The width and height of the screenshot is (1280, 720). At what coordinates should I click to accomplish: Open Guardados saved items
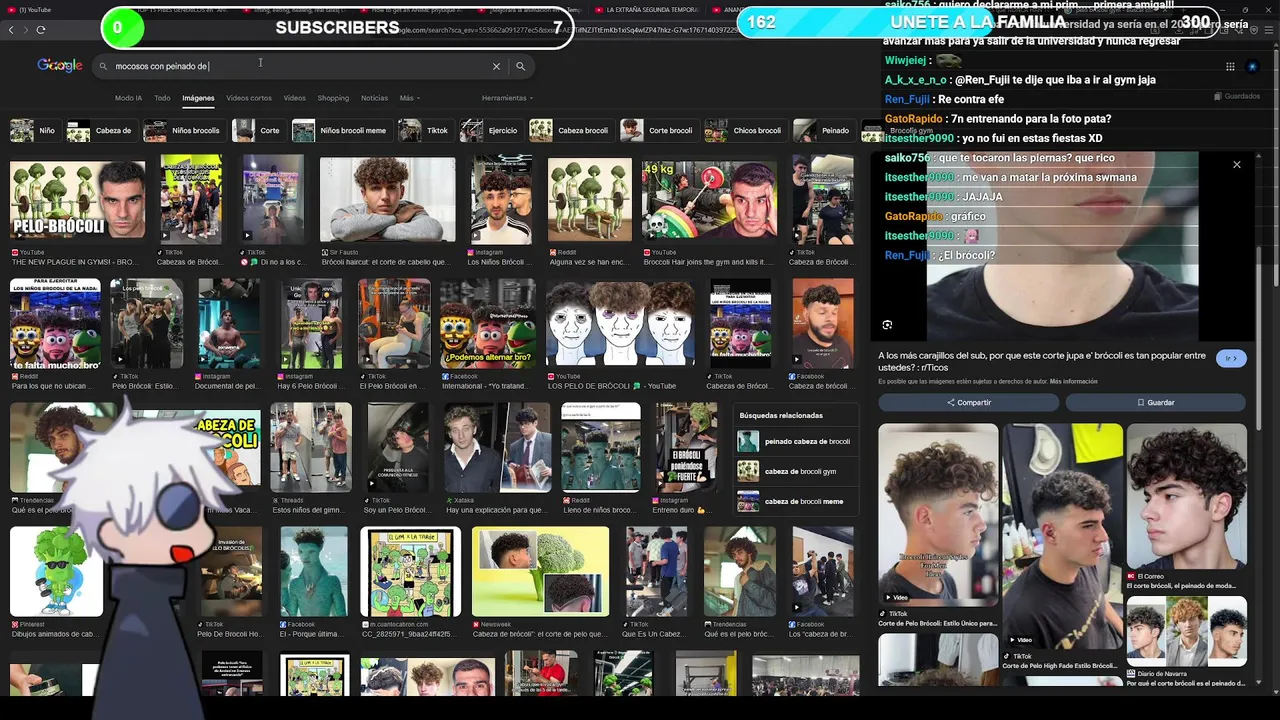pos(1237,96)
